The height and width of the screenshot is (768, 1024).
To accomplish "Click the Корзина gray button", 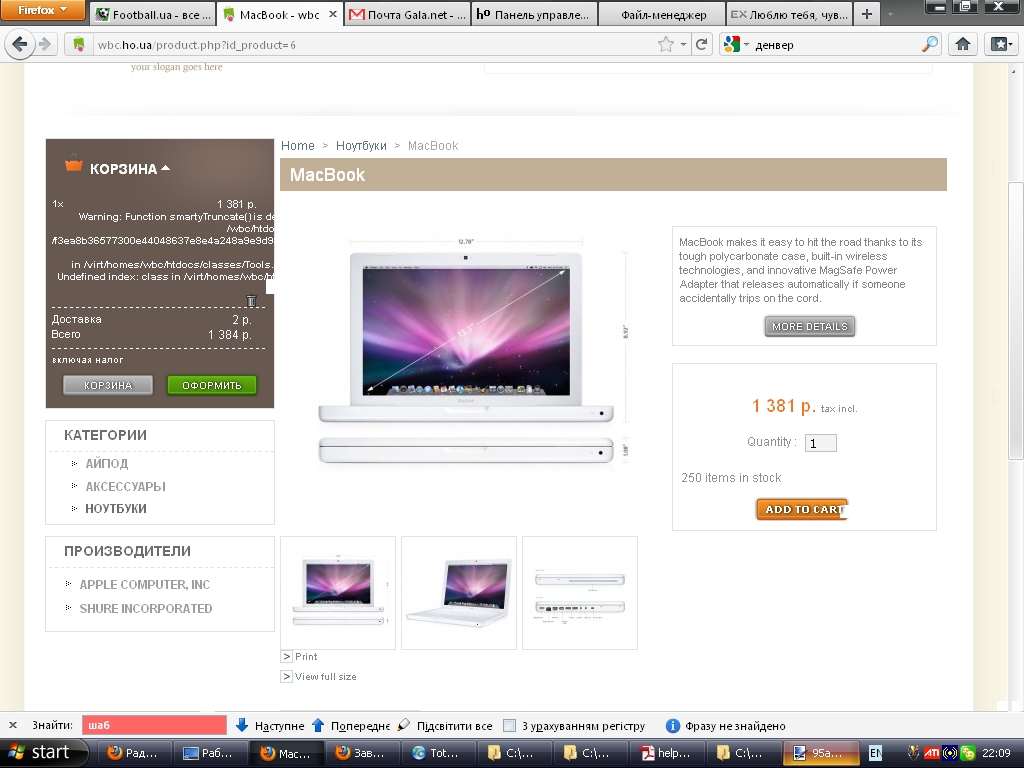I will (x=108, y=385).
